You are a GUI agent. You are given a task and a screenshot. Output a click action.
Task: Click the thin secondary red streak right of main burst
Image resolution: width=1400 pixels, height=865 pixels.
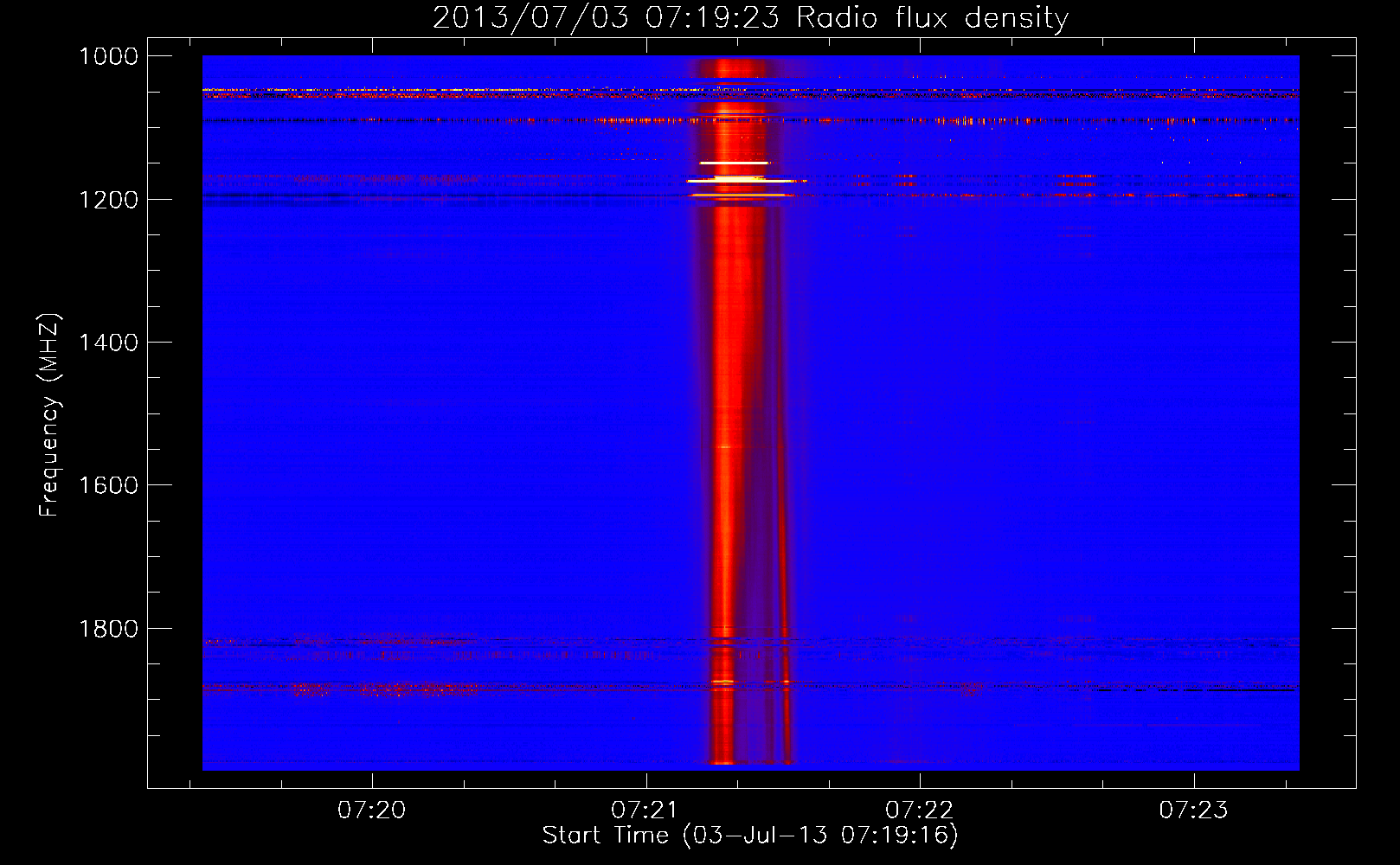pyautogui.click(x=784, y=554)
